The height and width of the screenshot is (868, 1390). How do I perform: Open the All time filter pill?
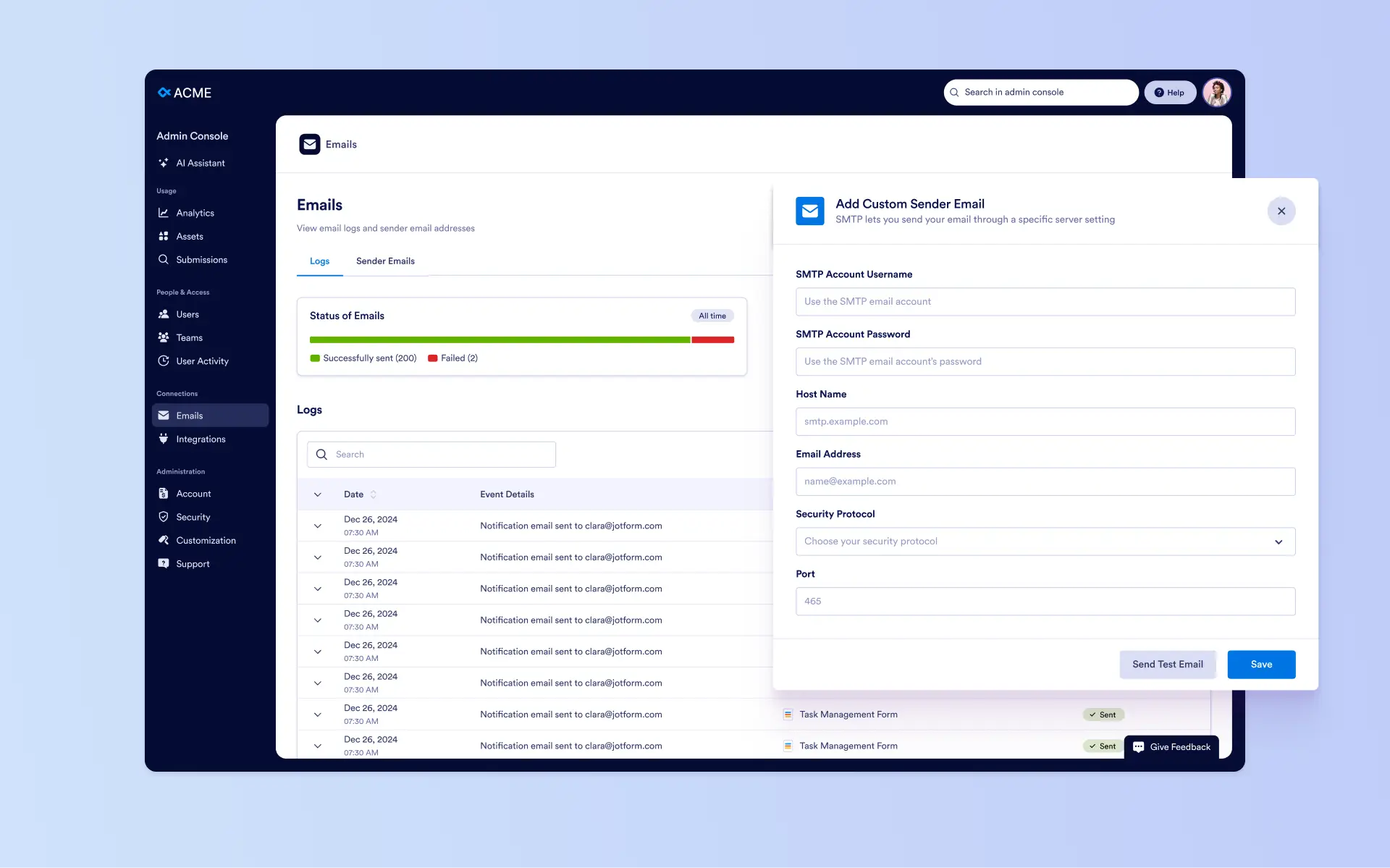click(x=712, y=316)
